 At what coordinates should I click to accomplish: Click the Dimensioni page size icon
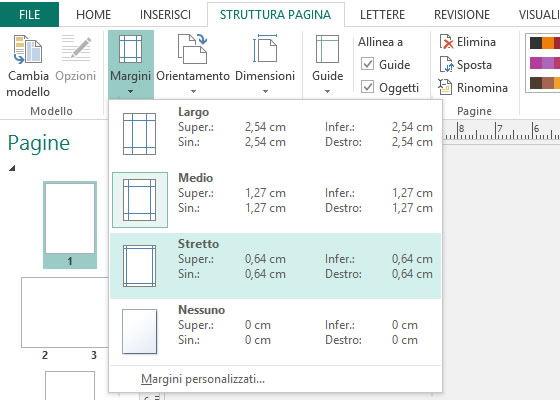(265, 49)
